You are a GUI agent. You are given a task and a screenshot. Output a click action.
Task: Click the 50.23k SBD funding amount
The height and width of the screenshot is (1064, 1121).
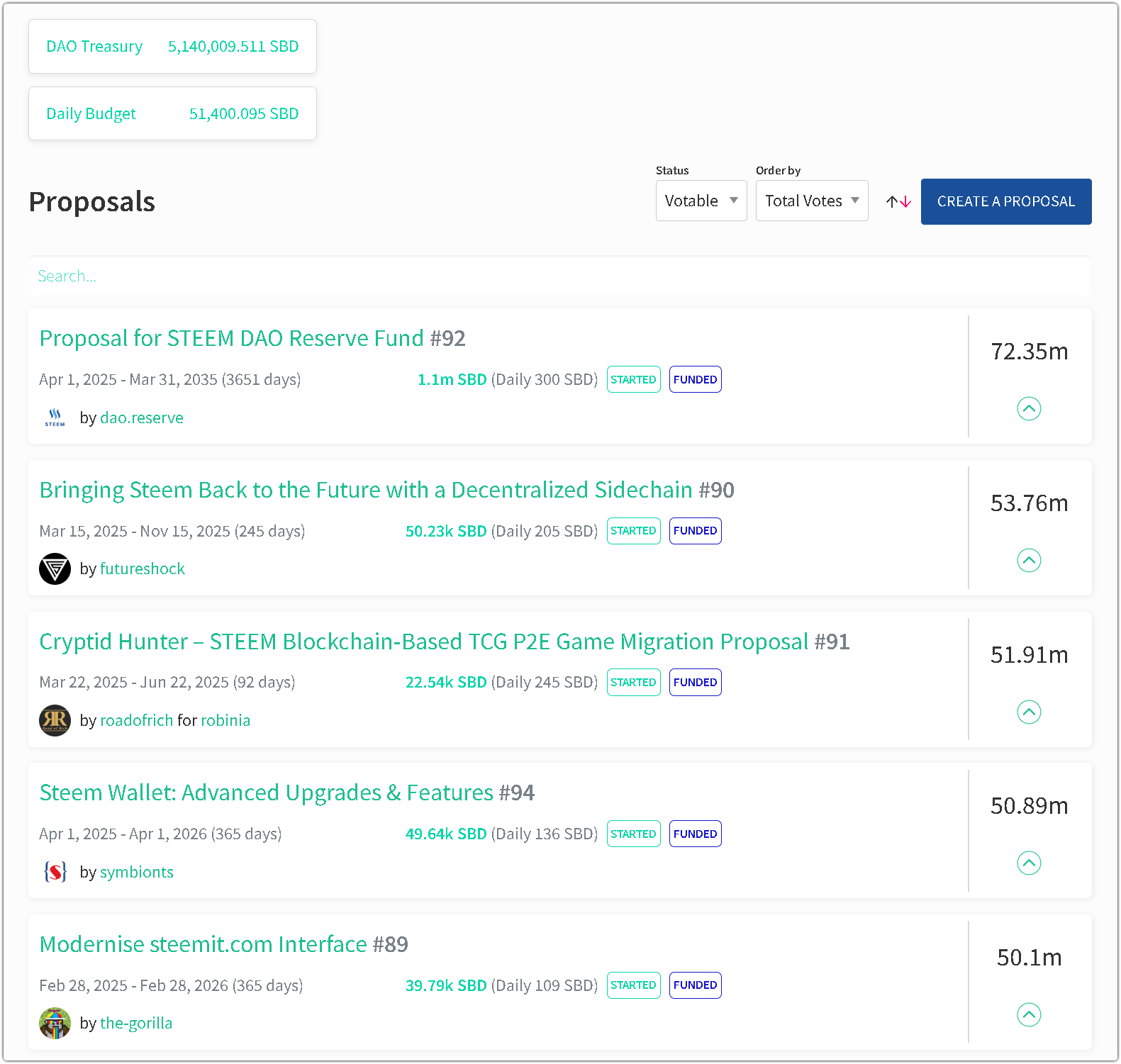point(446,531)
